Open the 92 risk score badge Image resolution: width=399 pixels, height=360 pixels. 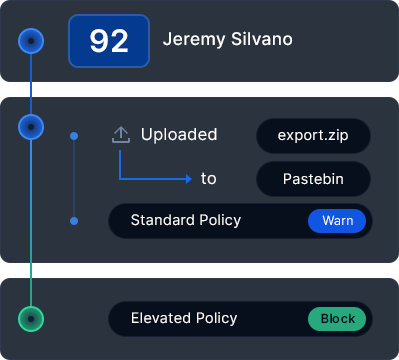click(109, 41)
